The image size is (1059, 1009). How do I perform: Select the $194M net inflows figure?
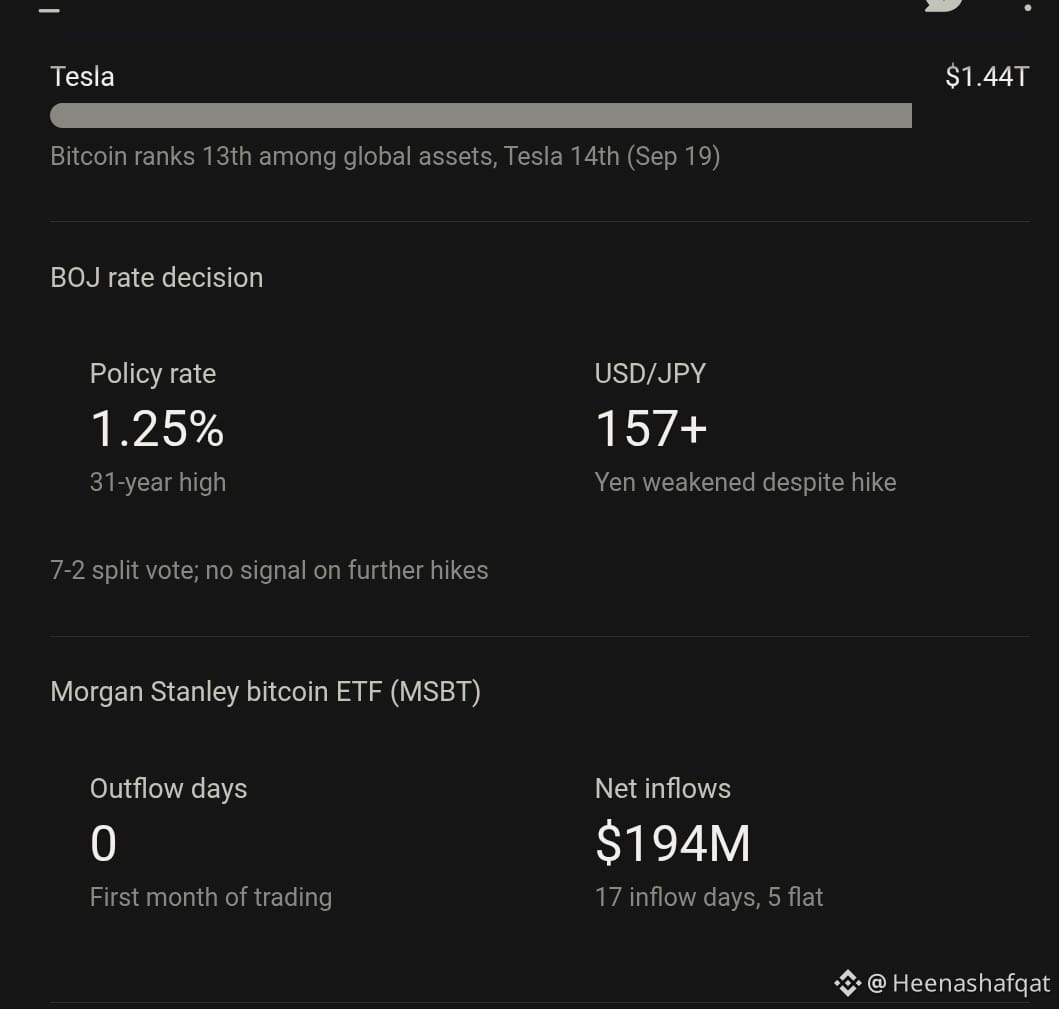(x=673, y=844)
